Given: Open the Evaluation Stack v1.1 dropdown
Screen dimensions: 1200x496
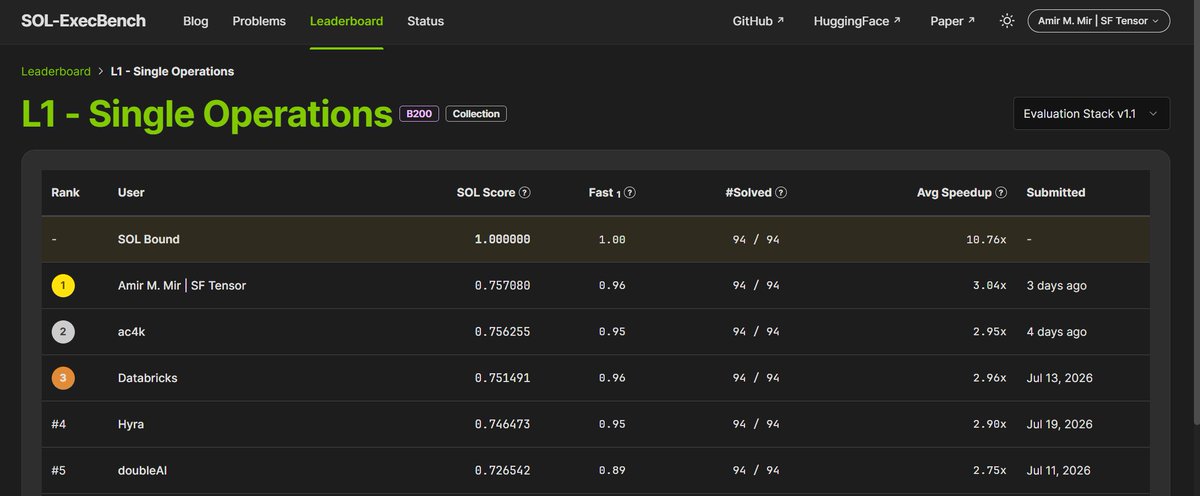Looking at the screenshot, I should [x=1091, y=114].
